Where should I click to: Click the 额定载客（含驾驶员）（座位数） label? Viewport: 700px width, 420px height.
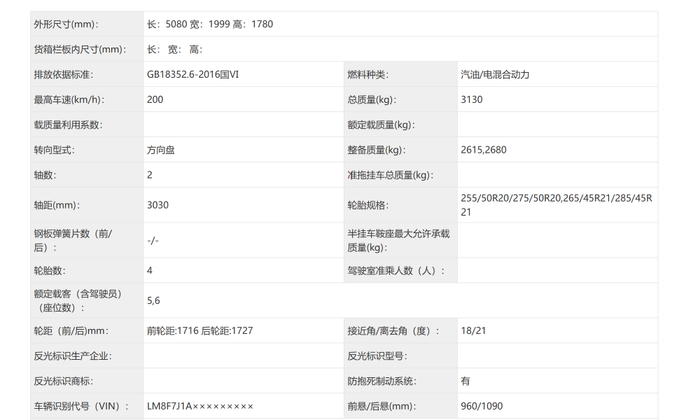tap(78, 301)
